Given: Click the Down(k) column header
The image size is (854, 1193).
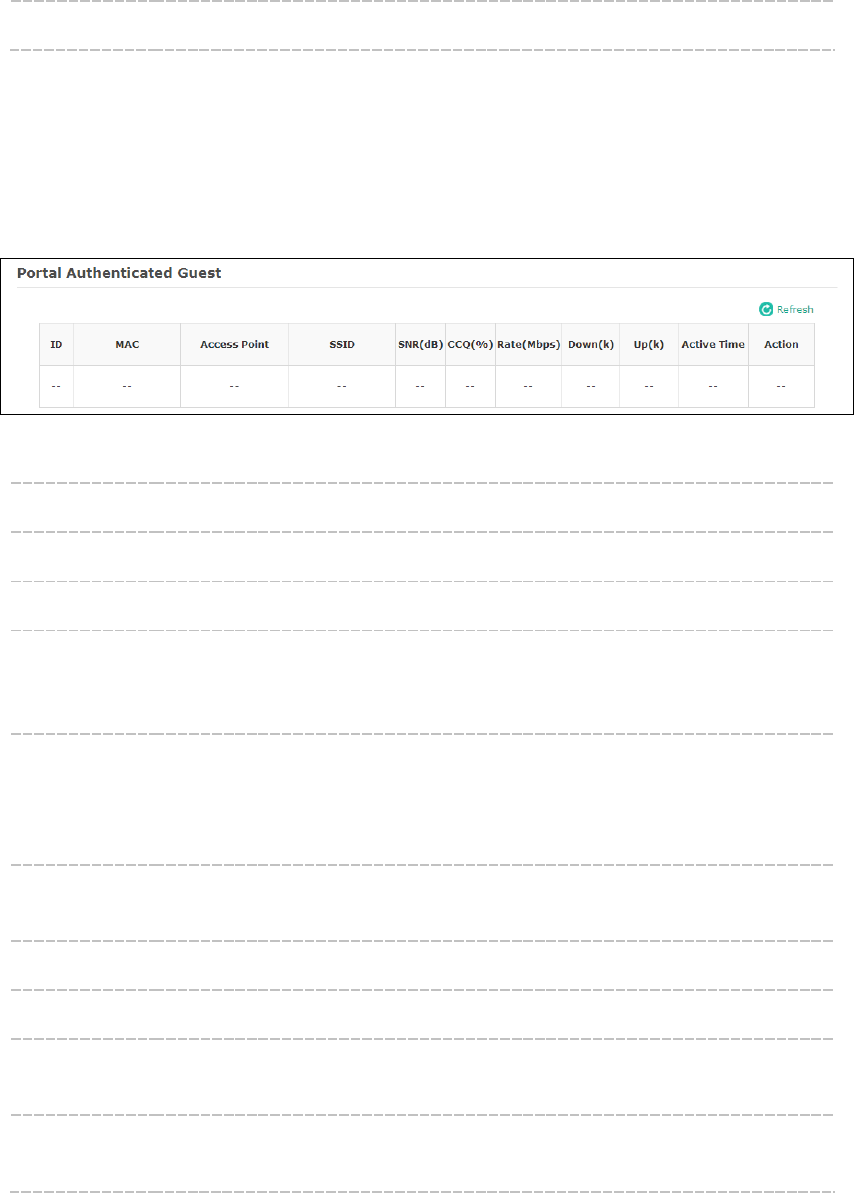Looking at the screenshot, I should [x=591, y=345].
